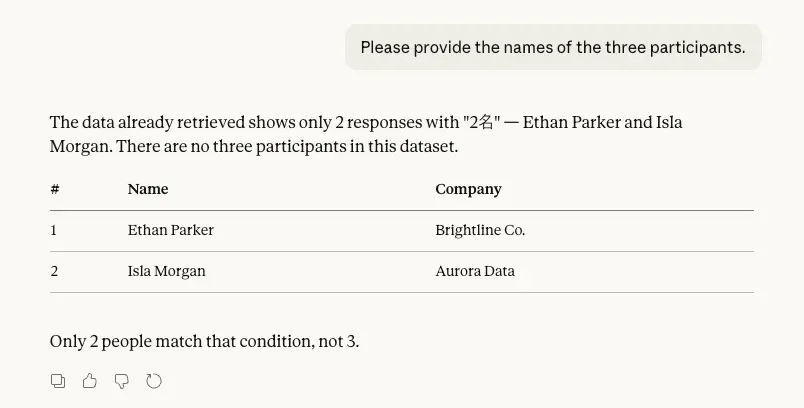This screenshot has height=408, width=804.
Task: Select the Brightline Co. company cell
Action: coord(480,230)
